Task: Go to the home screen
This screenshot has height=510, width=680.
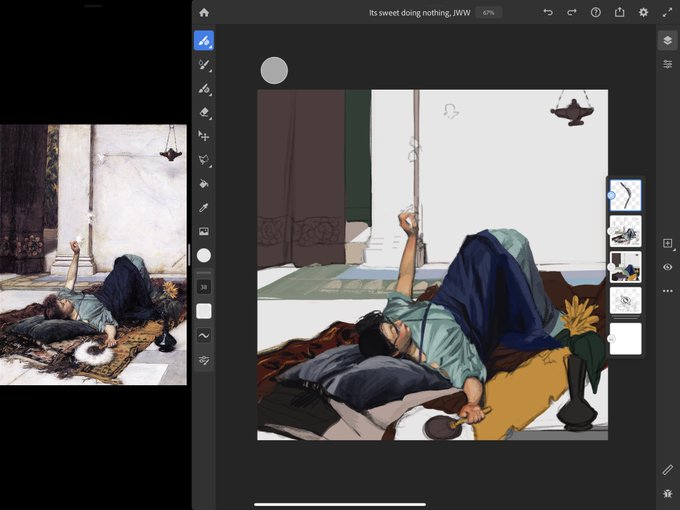Action: click(204, 13)
